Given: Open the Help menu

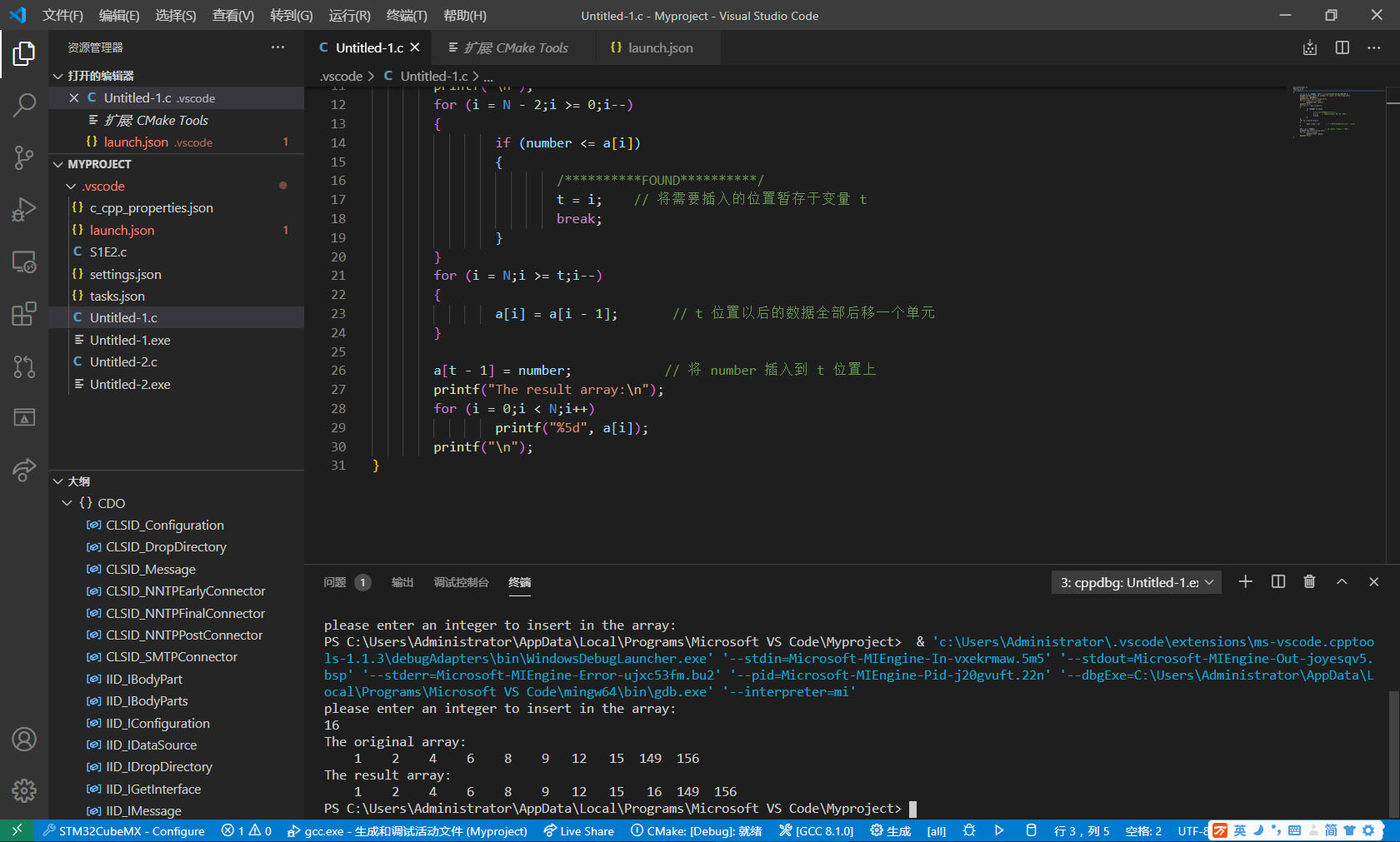Looking at the screenshot, I should click(x=464, y=15).
